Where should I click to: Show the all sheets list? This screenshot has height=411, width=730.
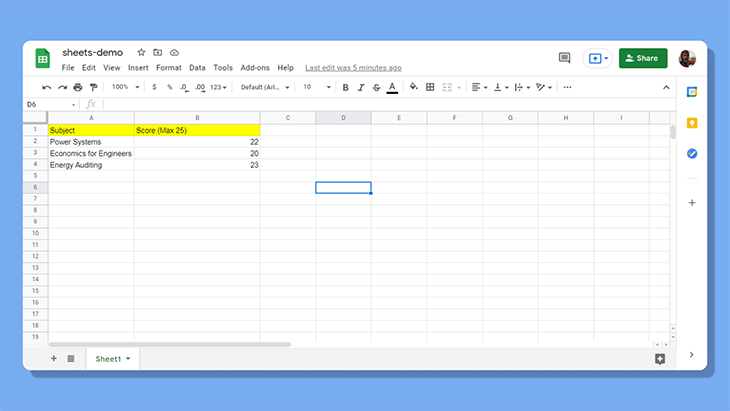pos(71,358)
